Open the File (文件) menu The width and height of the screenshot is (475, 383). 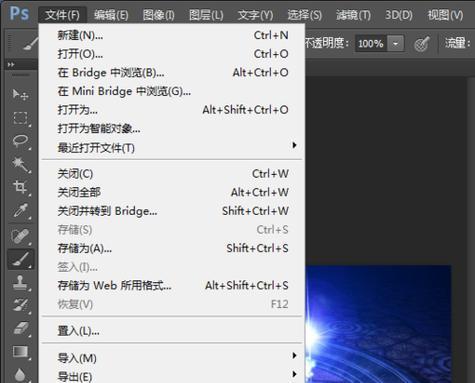click(x=62, y=15)
